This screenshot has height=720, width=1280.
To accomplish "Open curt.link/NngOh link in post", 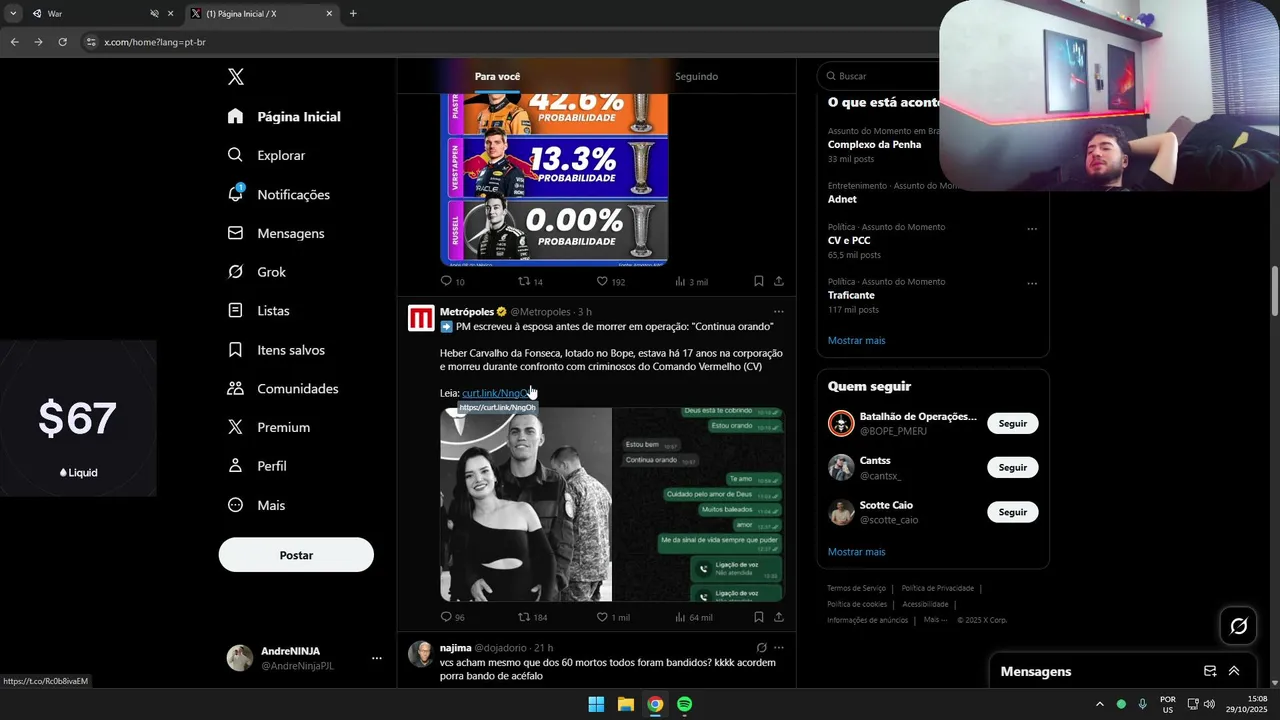I will coord(498,393).
